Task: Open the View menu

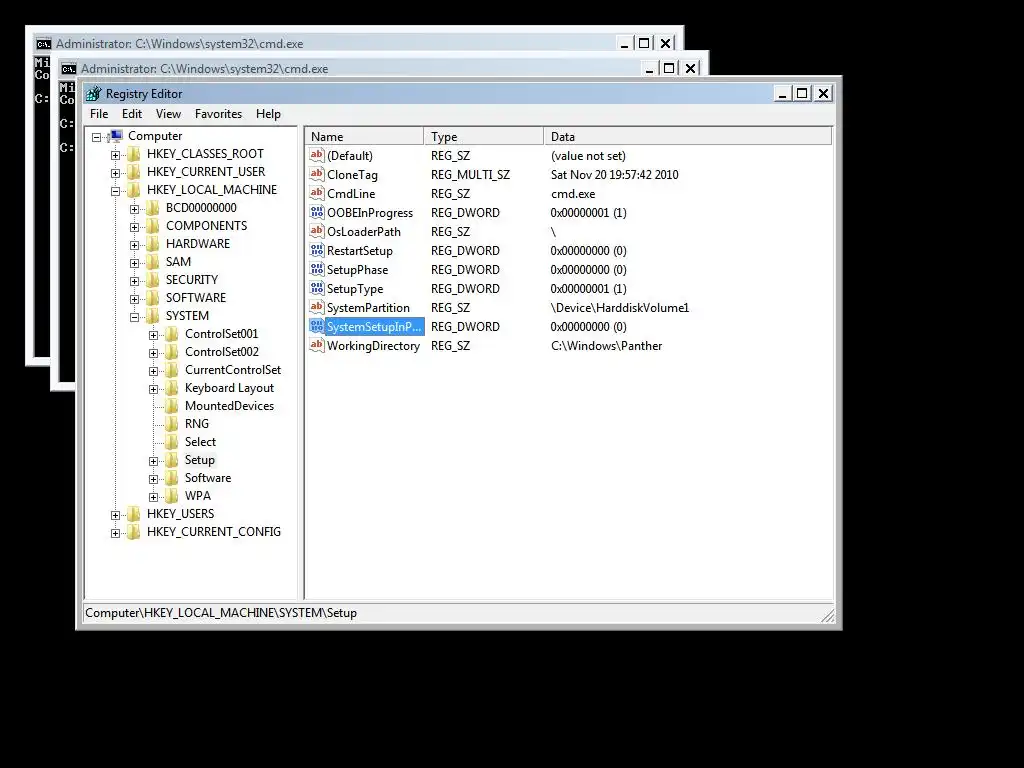Action: pos(168,114)
